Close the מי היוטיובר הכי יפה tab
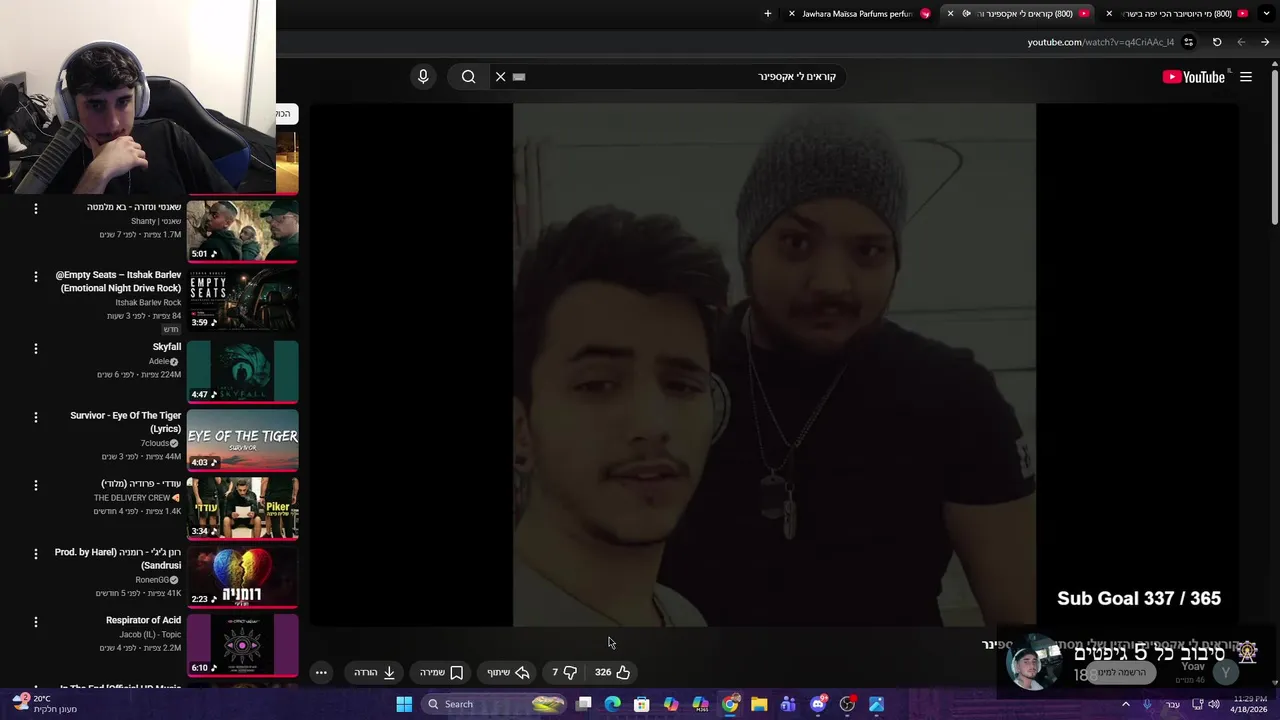This screenshot has width=1280, height=720. 1109,14
